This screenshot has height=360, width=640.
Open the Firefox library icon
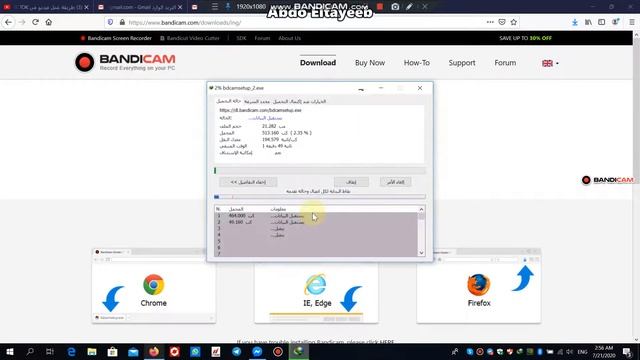pos(588,22)
